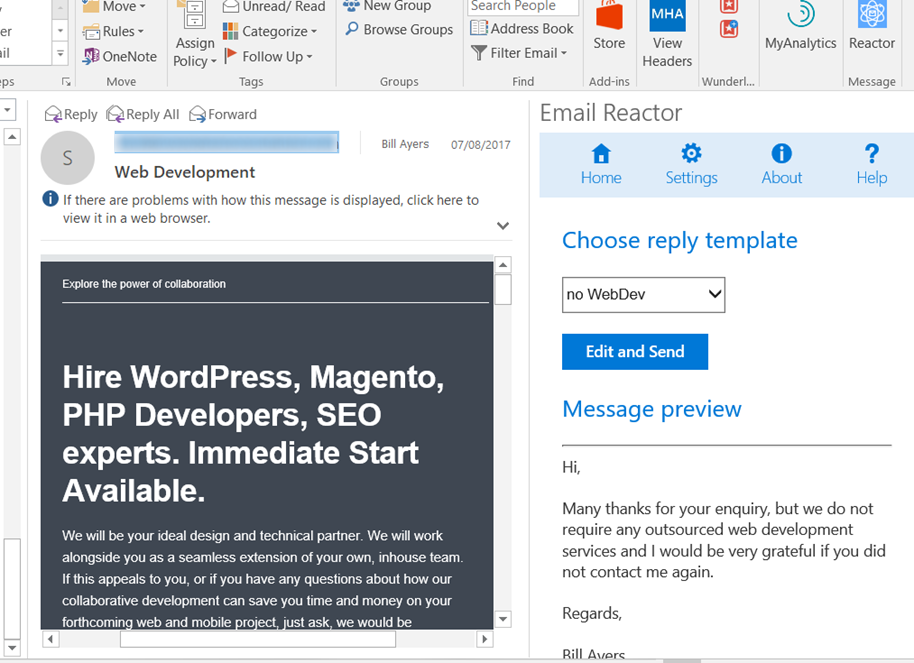The height and width of the screenshot is (663, 914).
Task: Expand message header with chevron
Action: tap(503, 226)
